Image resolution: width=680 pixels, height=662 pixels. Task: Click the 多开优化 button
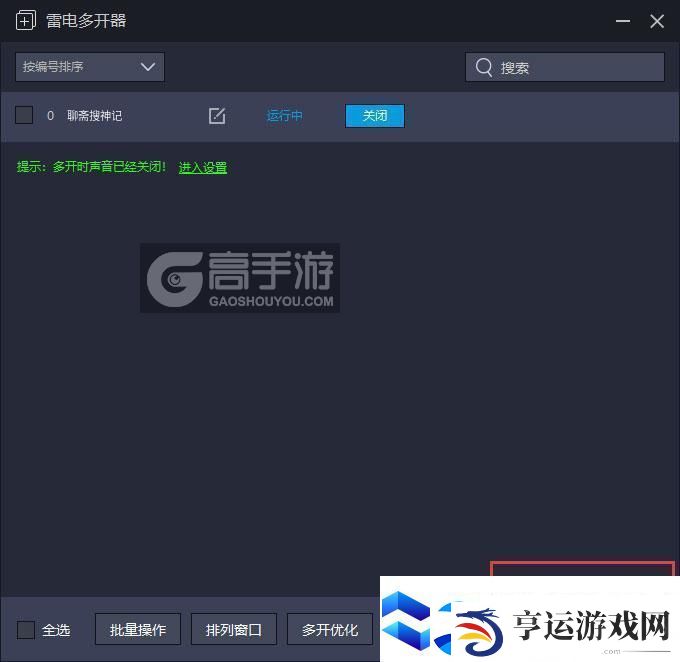330,629
